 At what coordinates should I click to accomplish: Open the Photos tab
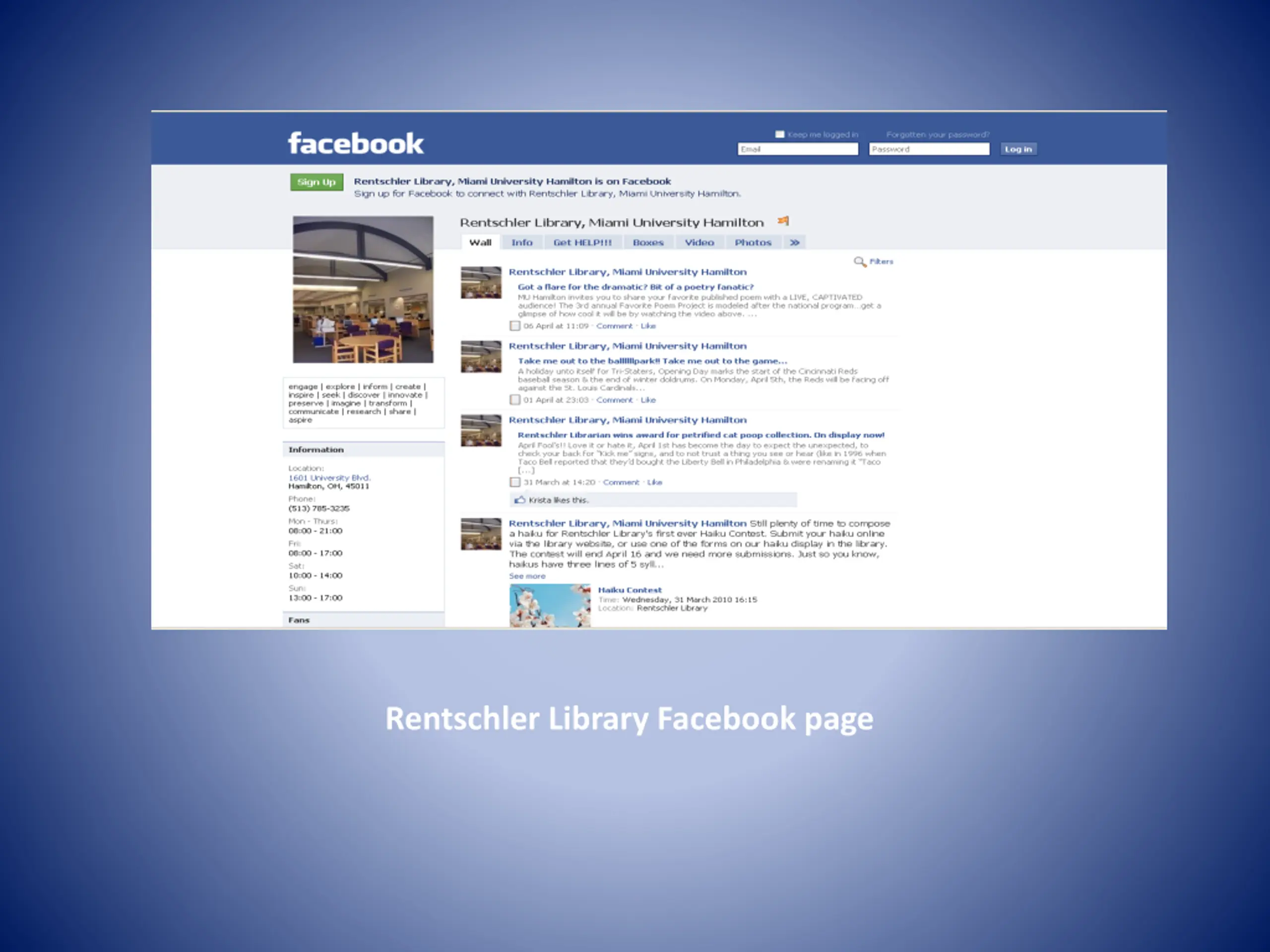click(753, 243)
